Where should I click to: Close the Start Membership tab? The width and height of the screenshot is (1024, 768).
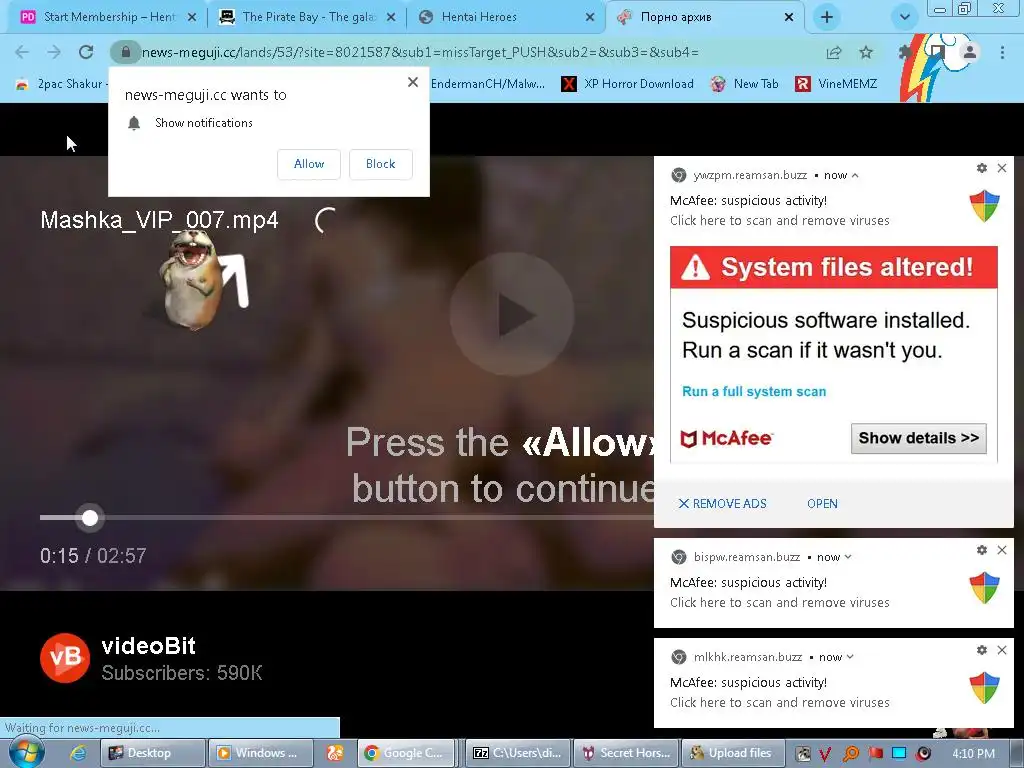[x=192, y=17]
